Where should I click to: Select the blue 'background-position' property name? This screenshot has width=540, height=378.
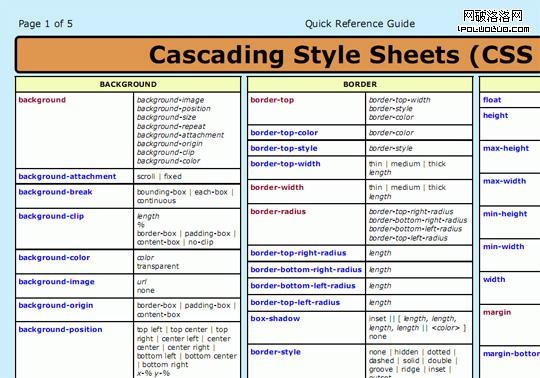[60, 329]
